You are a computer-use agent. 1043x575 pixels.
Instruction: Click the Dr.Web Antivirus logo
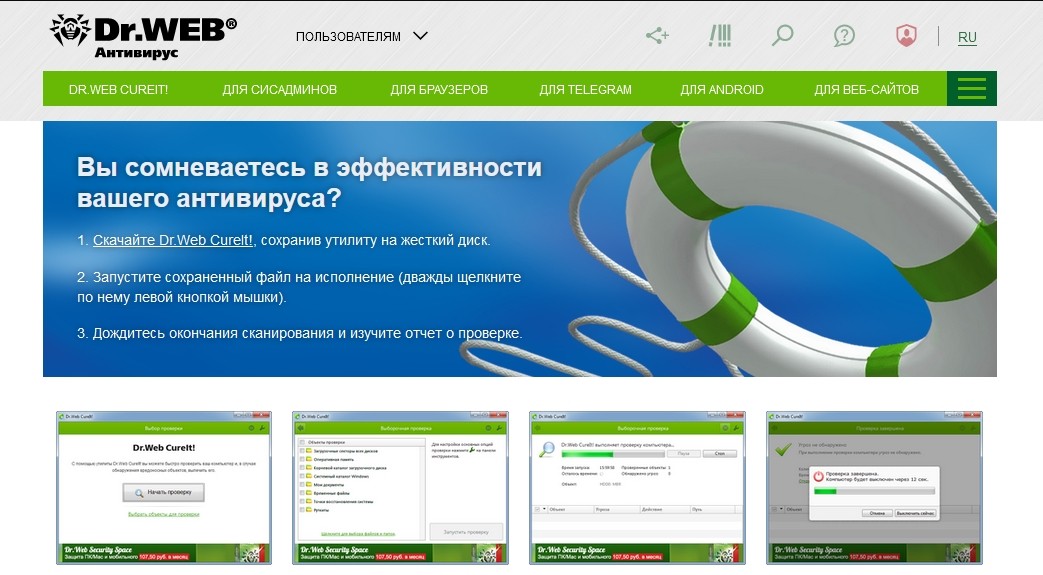[x=143, y=36]
